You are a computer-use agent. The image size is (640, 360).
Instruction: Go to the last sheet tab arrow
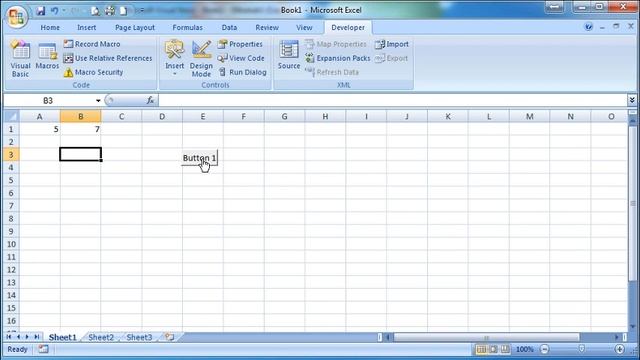pos(36,337)
